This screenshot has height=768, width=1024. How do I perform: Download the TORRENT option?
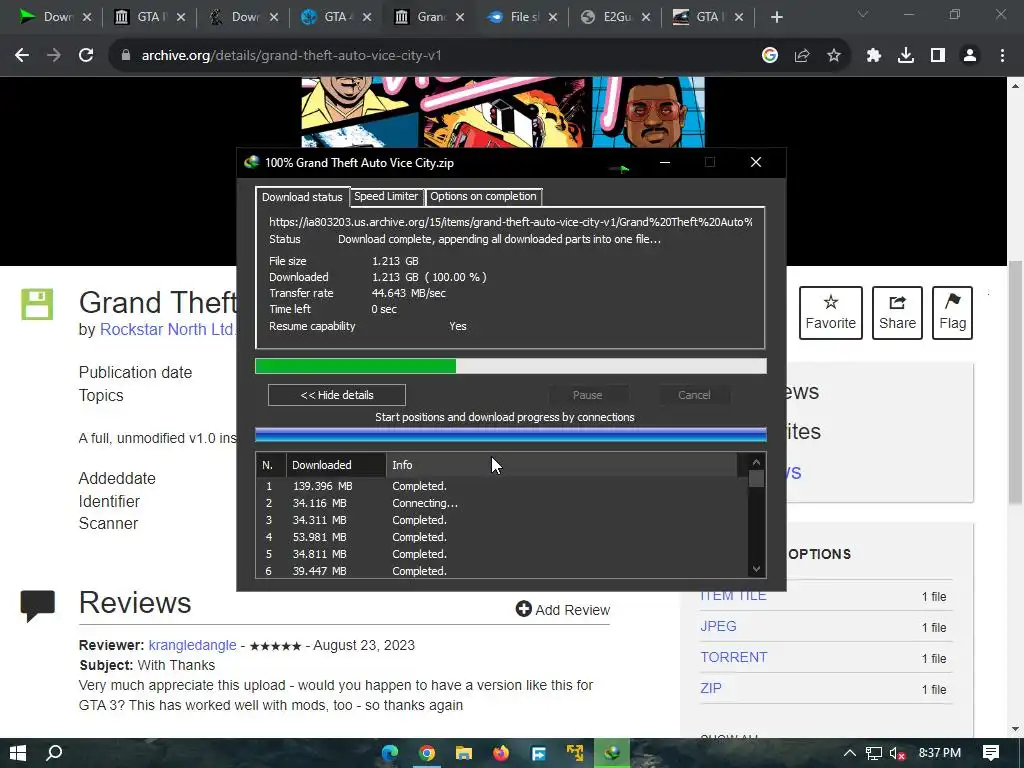[733, 657]
